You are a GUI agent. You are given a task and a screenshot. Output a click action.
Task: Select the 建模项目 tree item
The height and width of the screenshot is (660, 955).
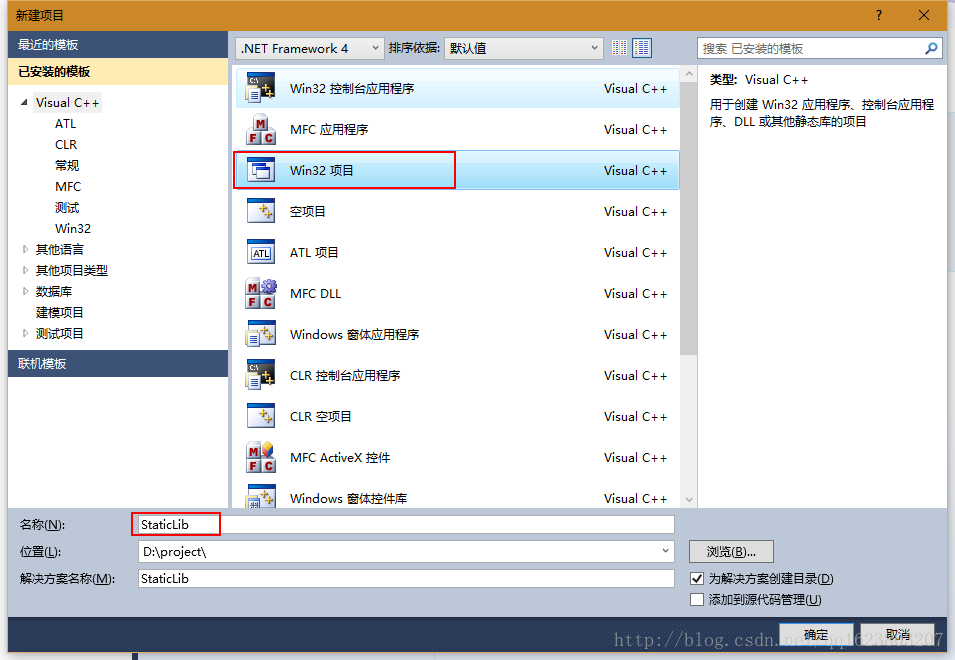click(x=60, y=312)
